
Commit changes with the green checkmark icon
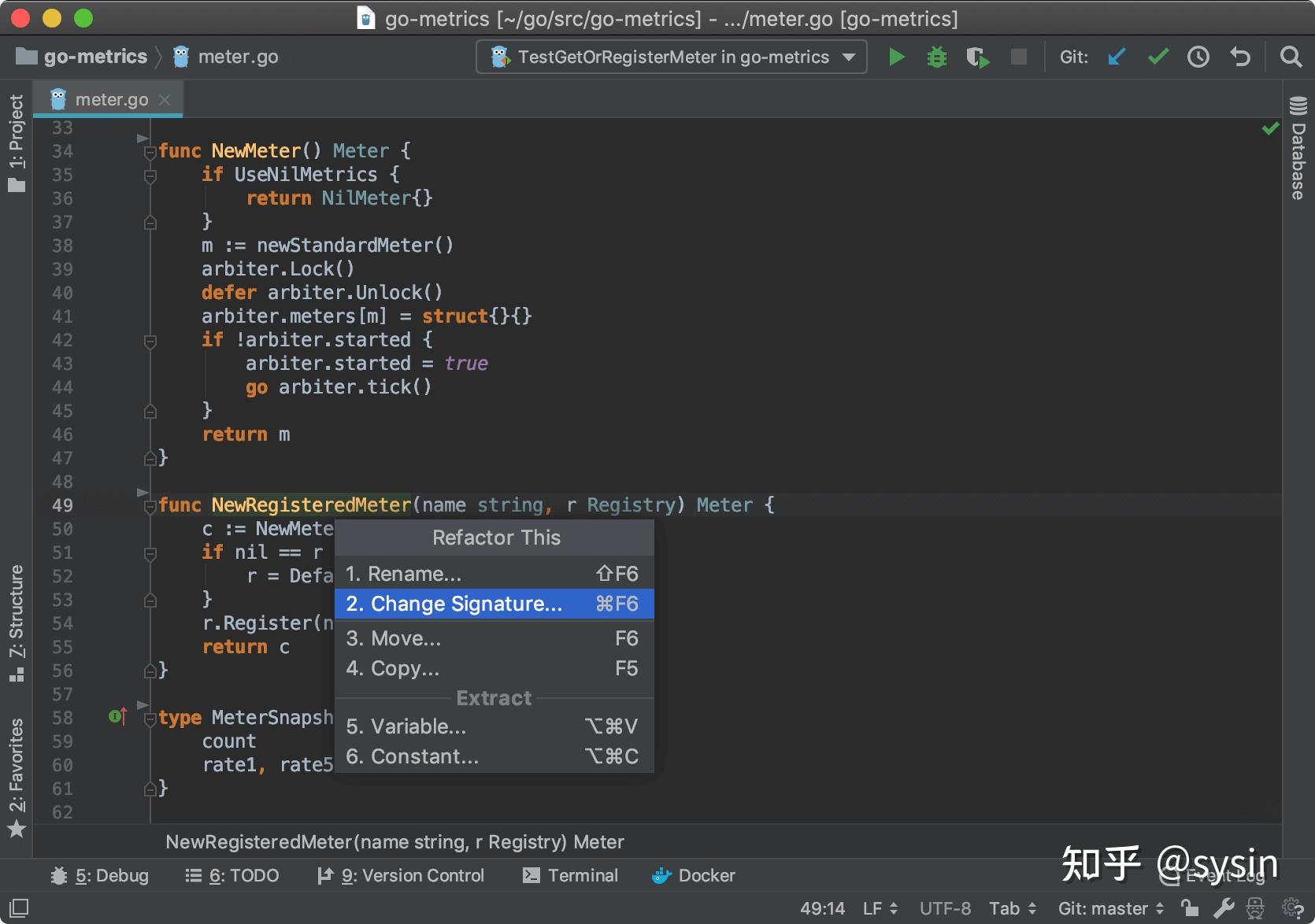point(1157,56)
